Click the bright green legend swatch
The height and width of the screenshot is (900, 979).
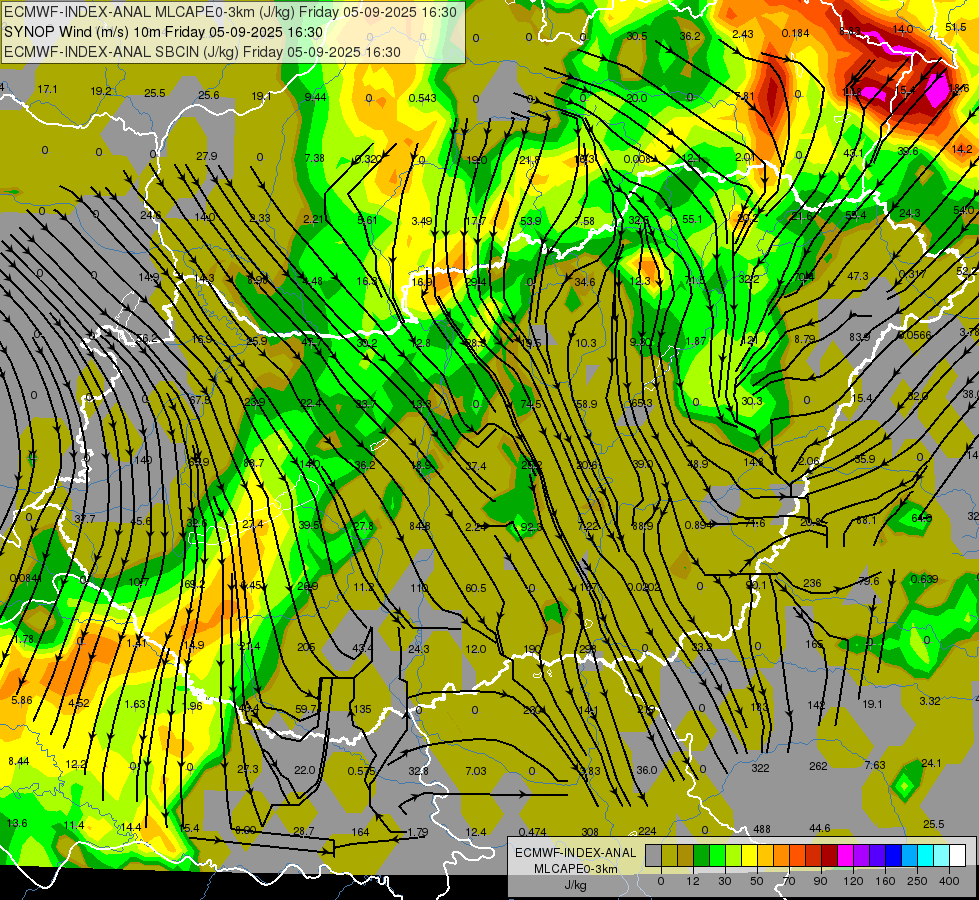pos(718,856)
